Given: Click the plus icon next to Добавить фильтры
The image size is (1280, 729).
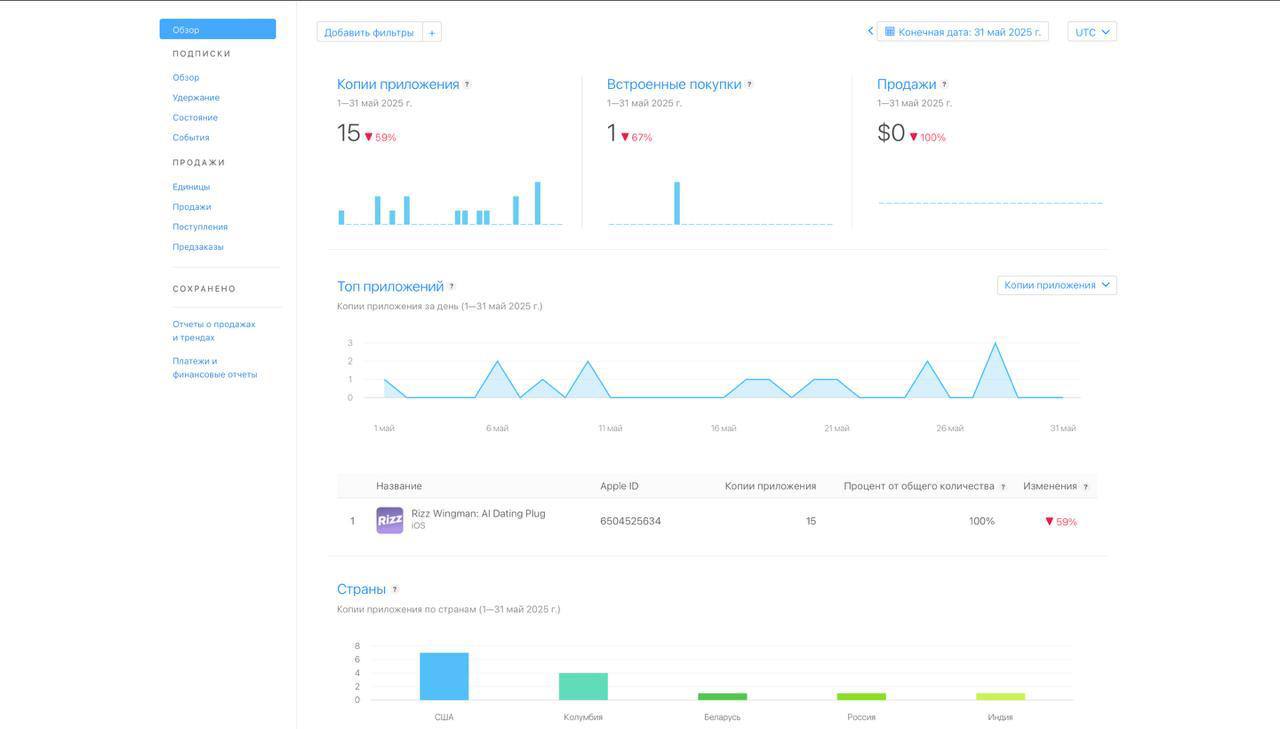Looking at the screenshot, I should pos(432,33).
